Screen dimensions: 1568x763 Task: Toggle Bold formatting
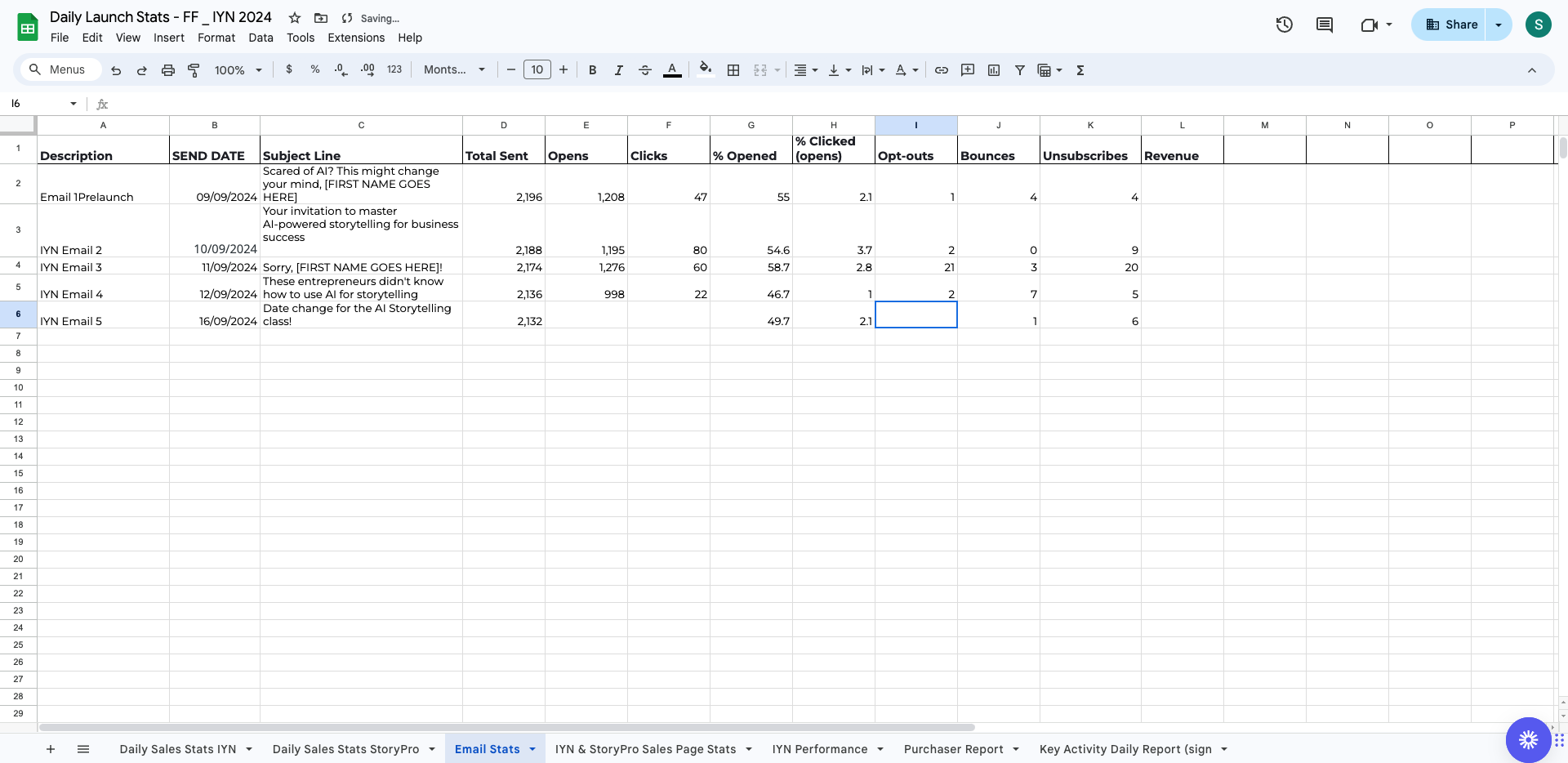click(x=593, y=70)
